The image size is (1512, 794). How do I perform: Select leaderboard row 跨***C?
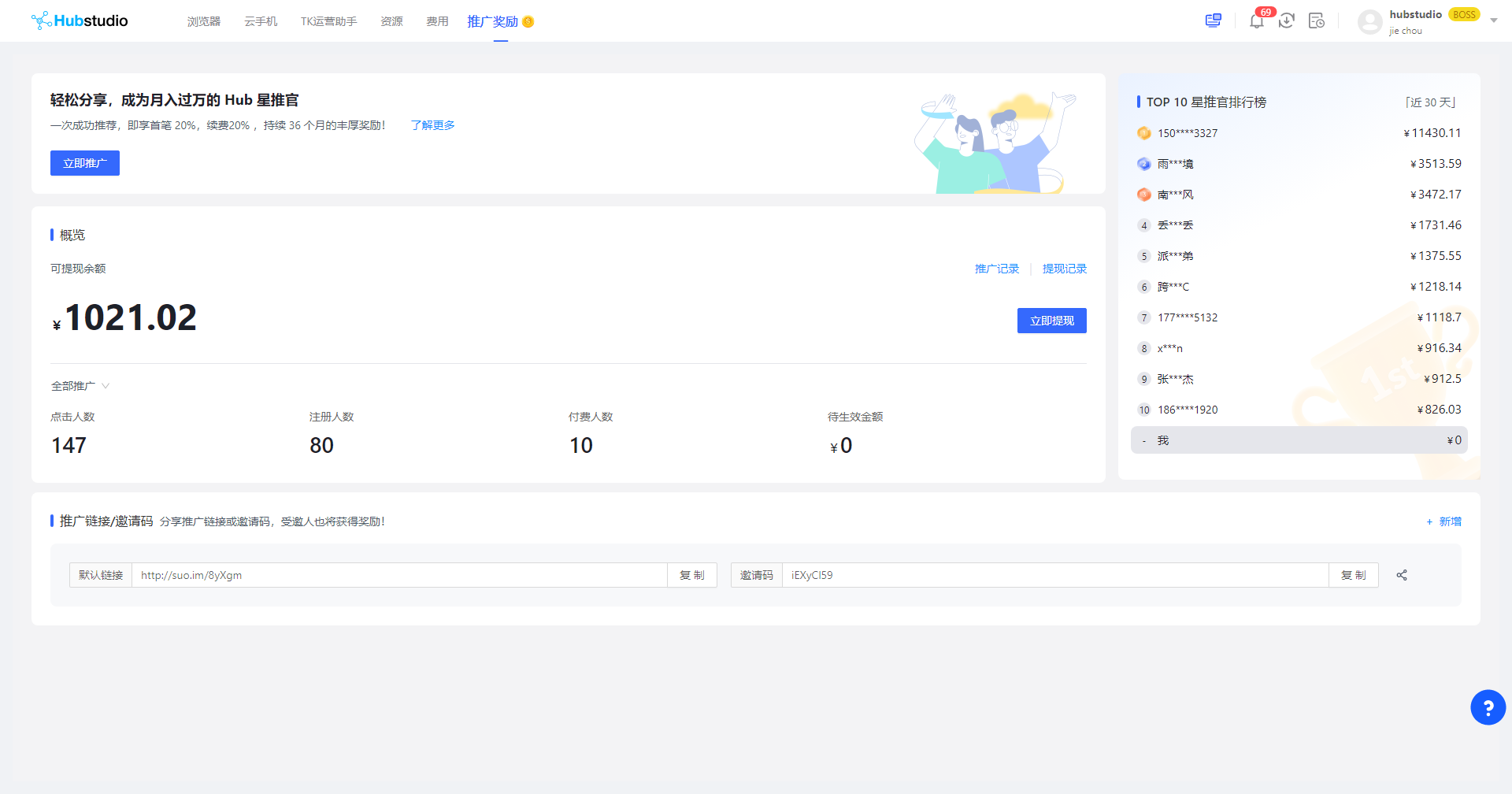[x=1299, y=287]
